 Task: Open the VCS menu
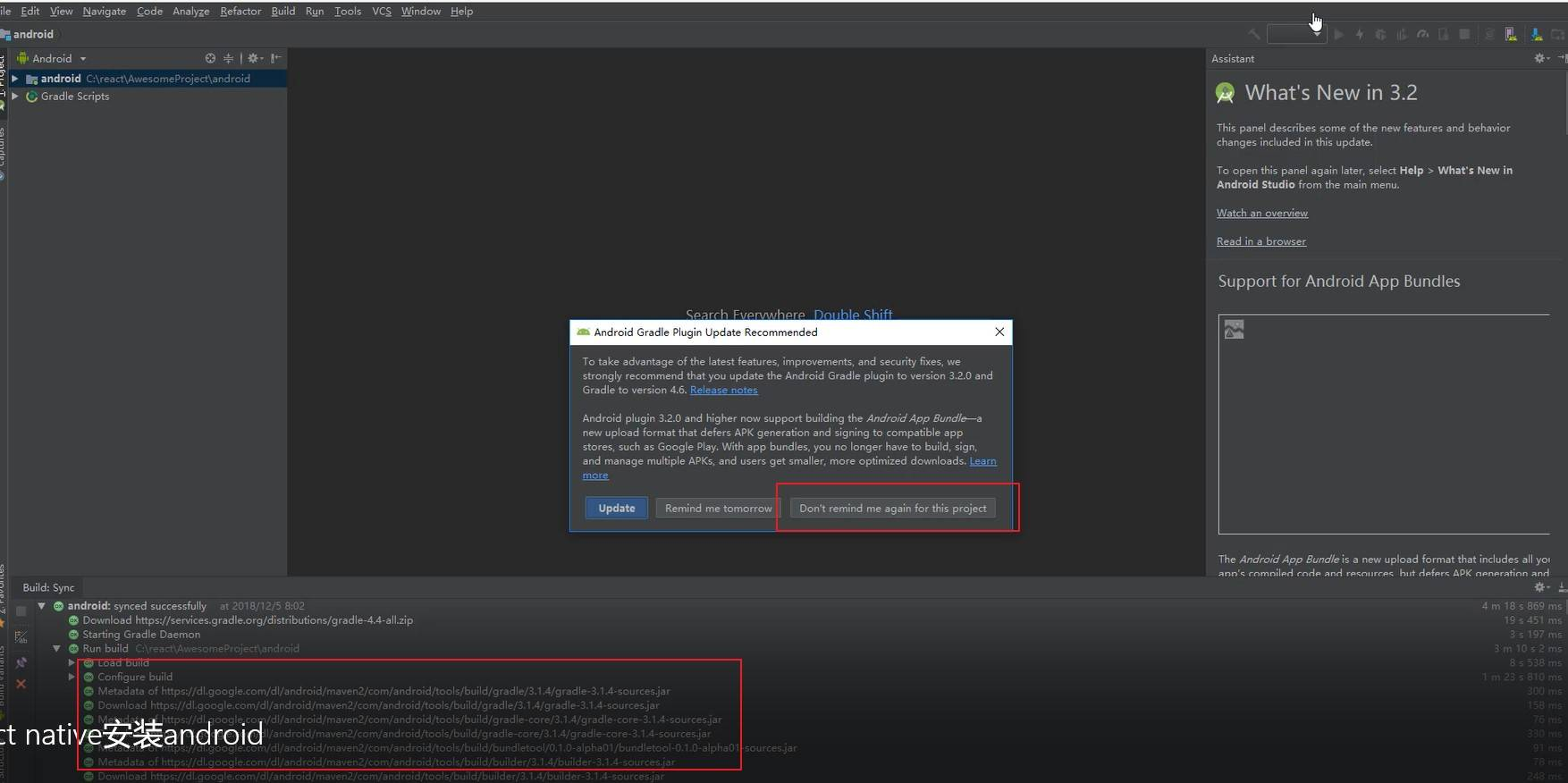pyautogui.click(x=382, y=12)
